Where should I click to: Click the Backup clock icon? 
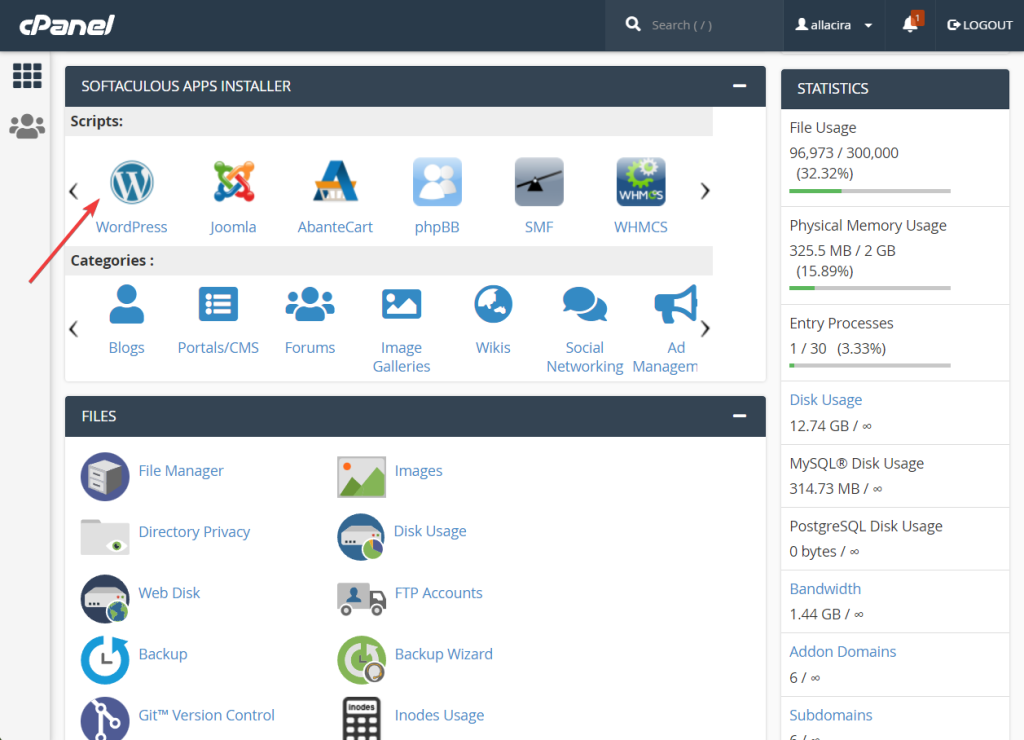105,660
